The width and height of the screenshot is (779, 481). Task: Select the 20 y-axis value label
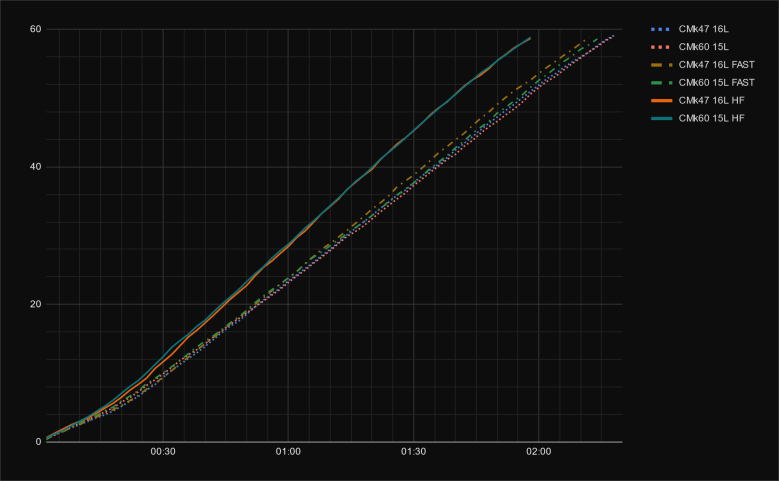pos(35,304)
